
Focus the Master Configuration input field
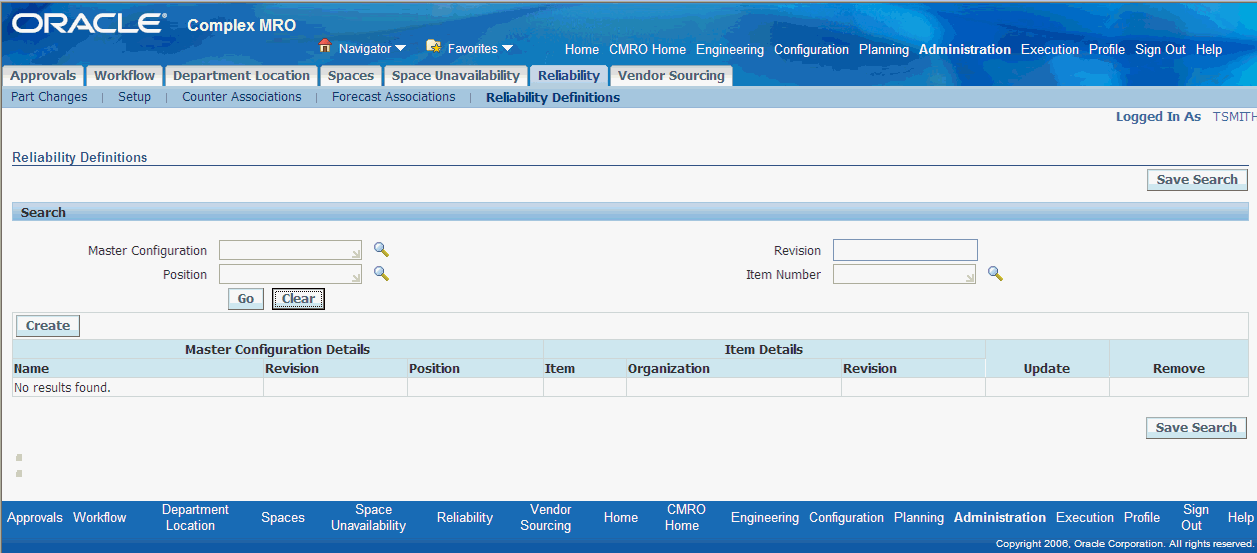(x=291, y=250)
